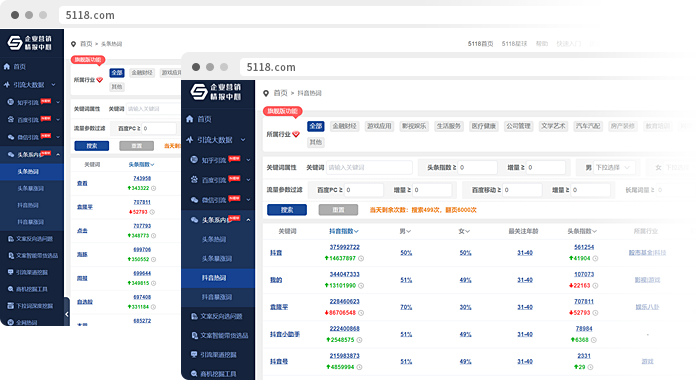Click history clock icon beside 86706548
The height and width of the screenshot is (380, 696).
coord(361,313)
